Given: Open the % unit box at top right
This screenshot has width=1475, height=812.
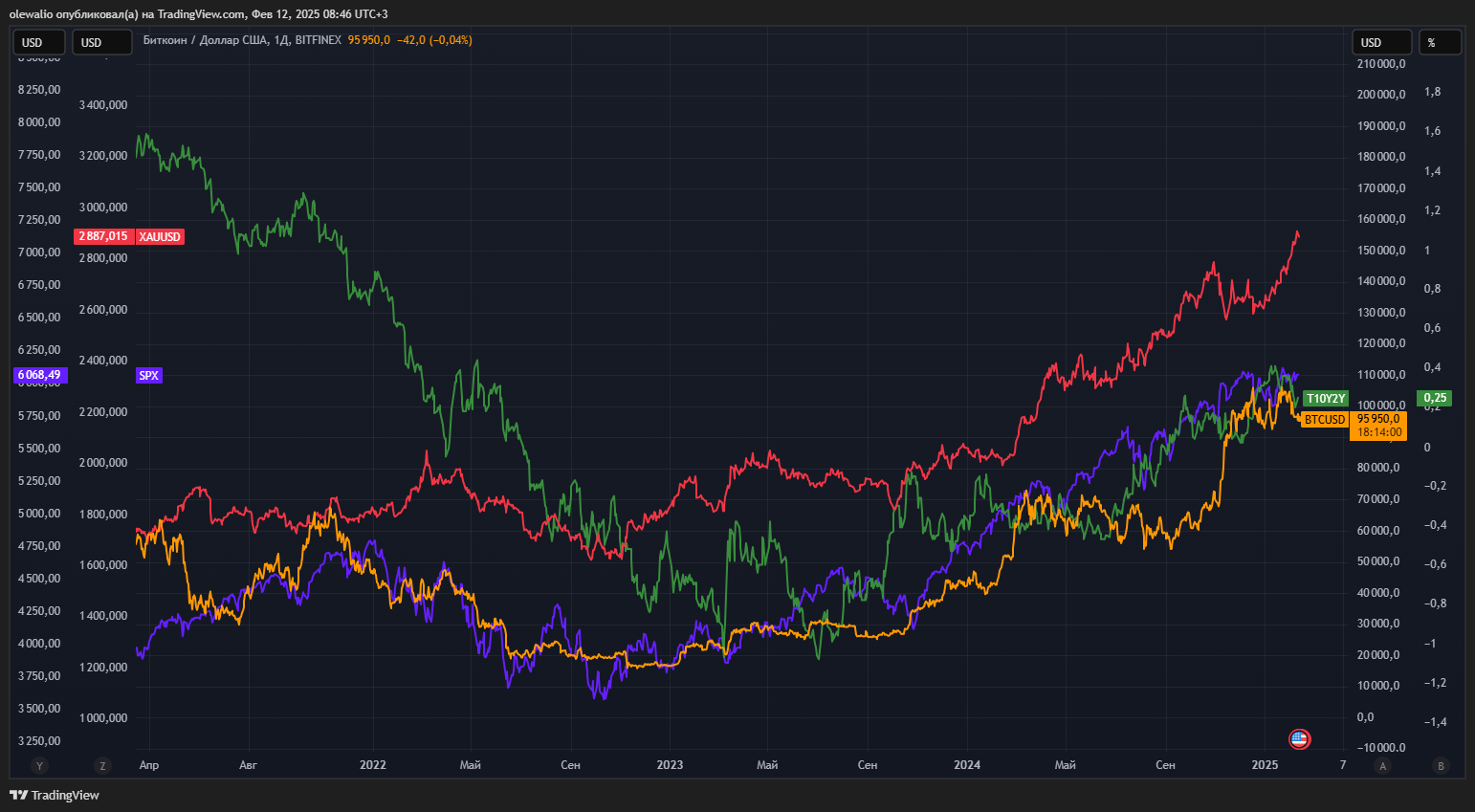Looking at the screenshot, I should point(1440,42).
